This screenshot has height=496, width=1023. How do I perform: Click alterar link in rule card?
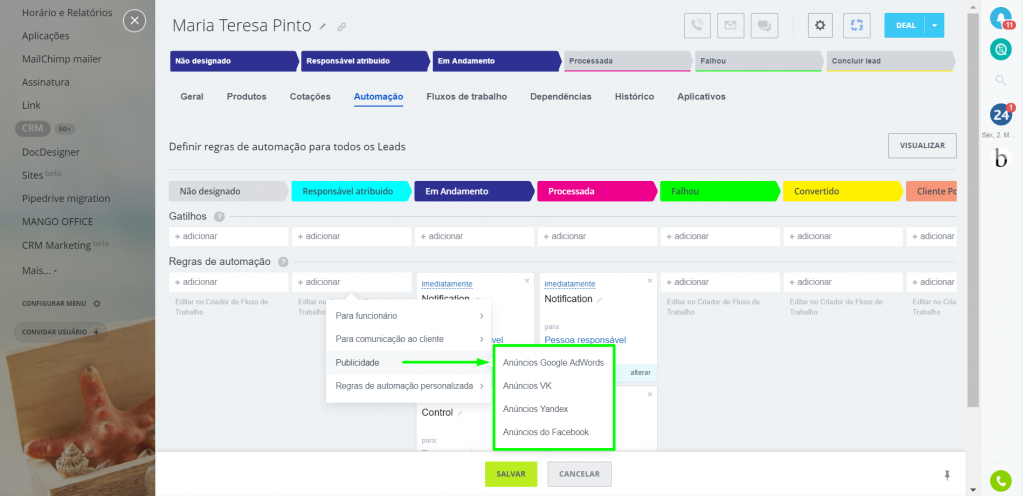[639, 373]
